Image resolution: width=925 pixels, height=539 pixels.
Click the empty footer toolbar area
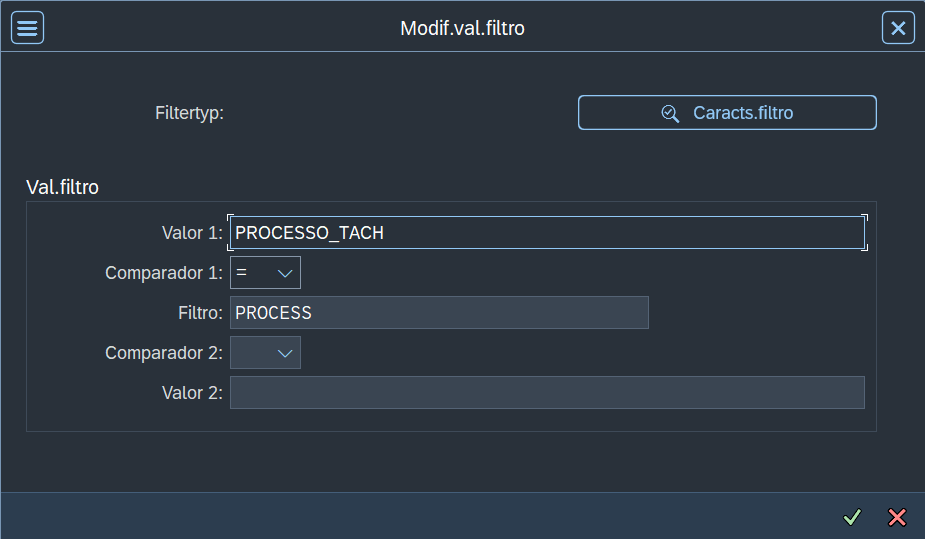[400, 516]
